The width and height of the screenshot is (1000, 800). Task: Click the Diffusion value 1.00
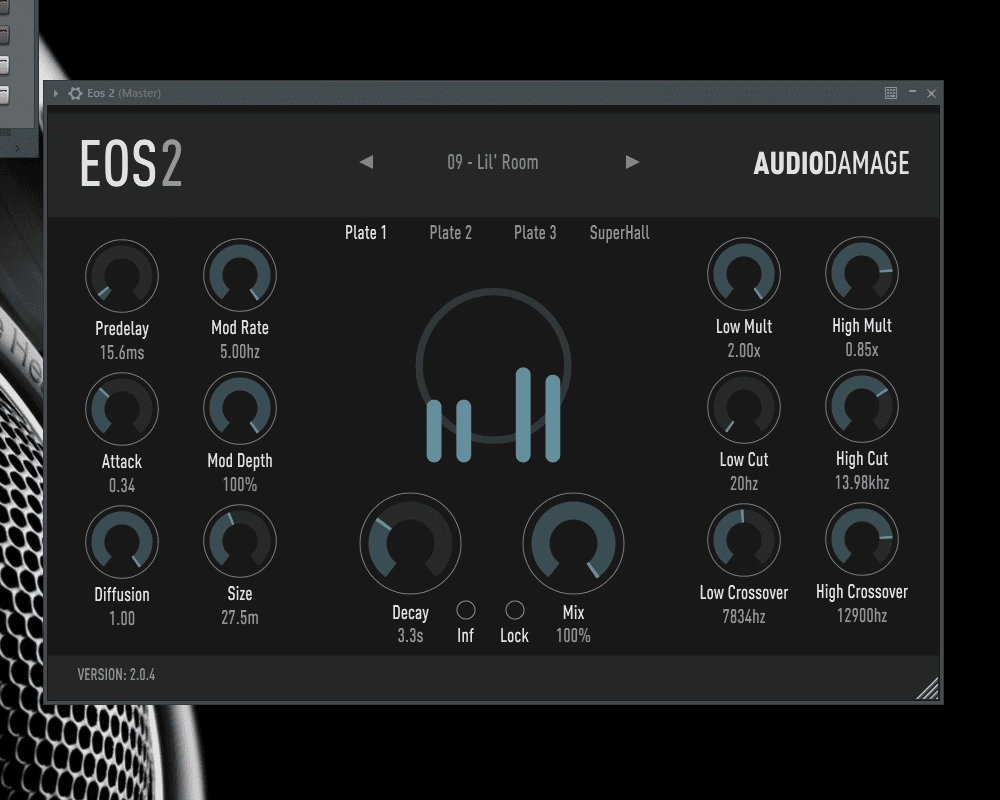[x=122, y=618]
